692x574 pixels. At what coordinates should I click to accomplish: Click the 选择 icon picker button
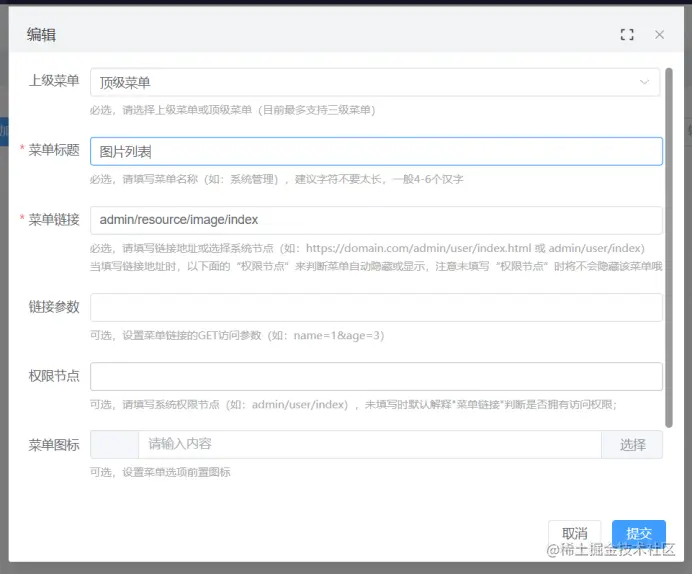(632, 444)
